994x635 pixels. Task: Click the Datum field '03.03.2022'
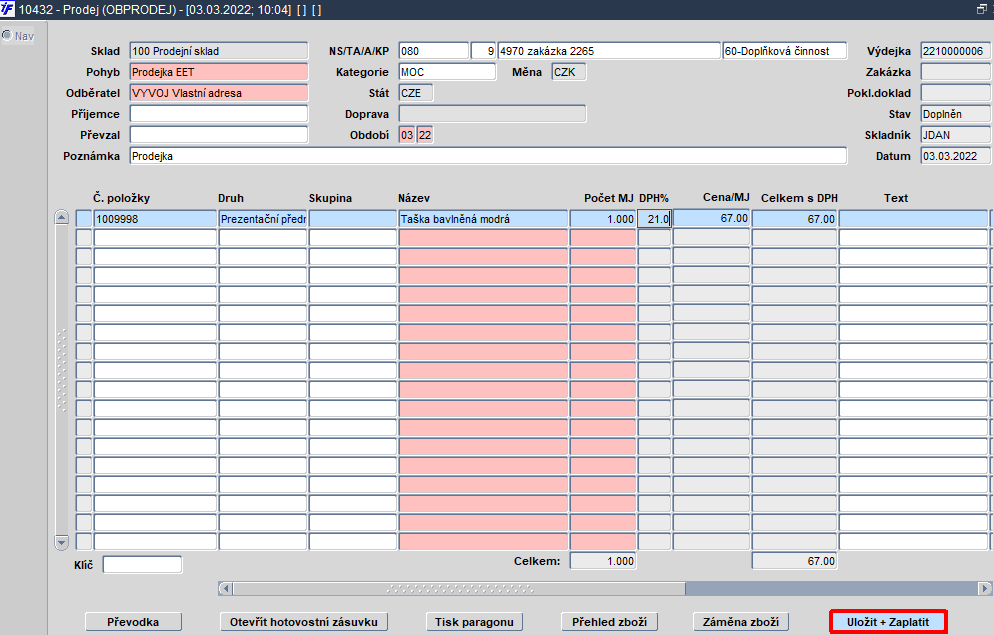[x=955, y=156]
